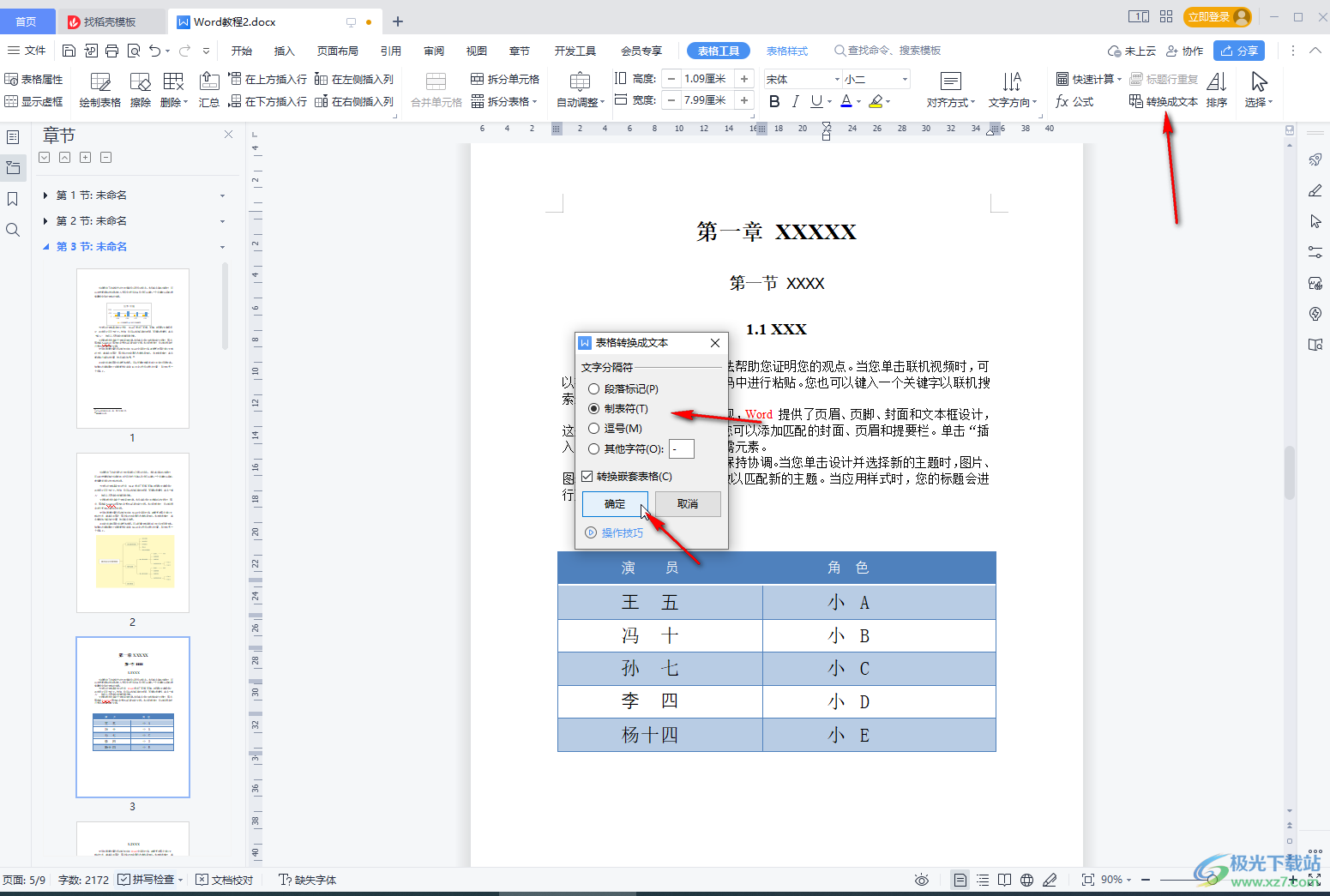
Task: Expand section 第 2 节 in chapter pane
Action: pyautogui.click(x=45, y=221)
